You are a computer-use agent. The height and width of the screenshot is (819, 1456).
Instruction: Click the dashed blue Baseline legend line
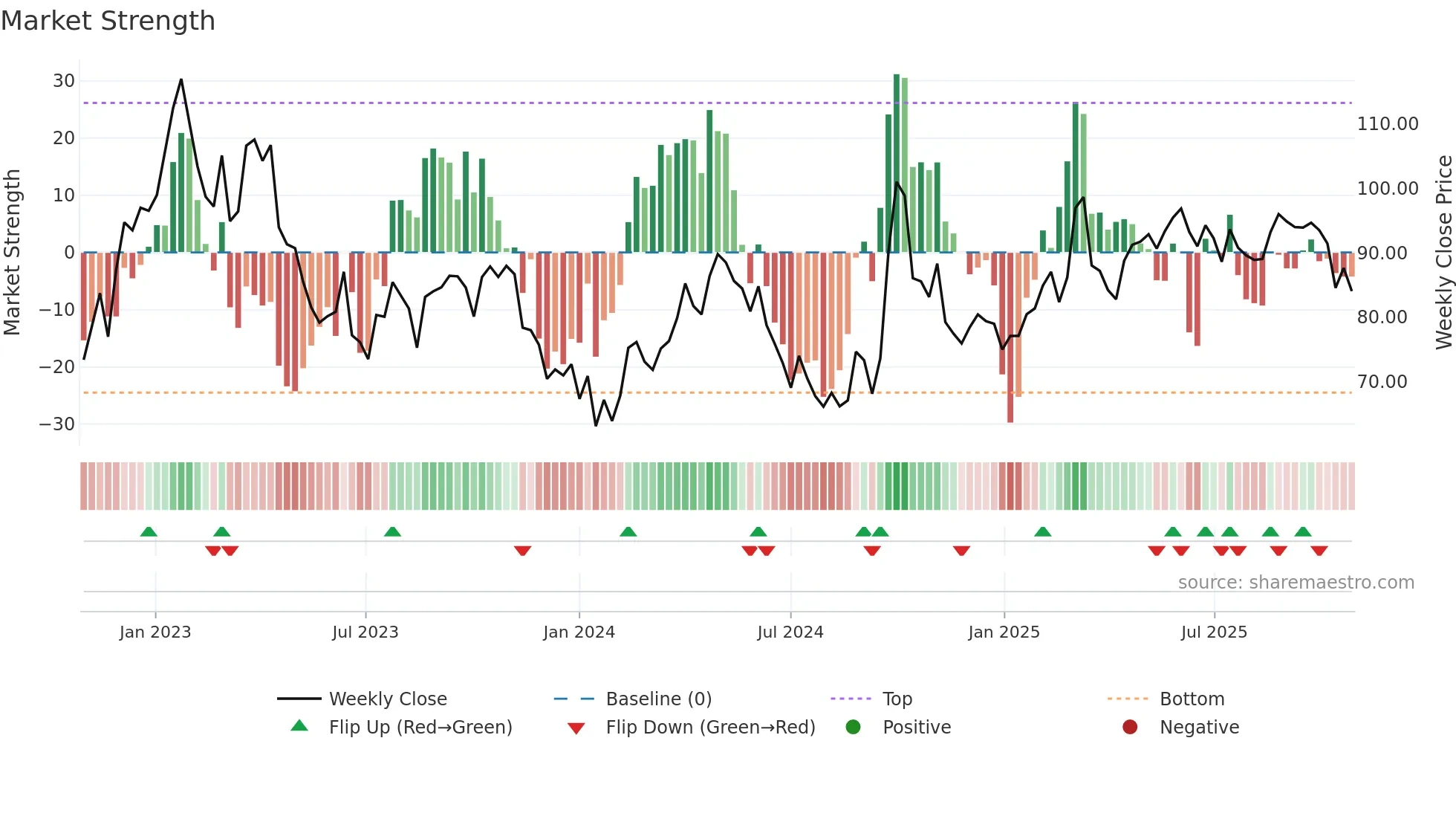(x=574, y=699)
